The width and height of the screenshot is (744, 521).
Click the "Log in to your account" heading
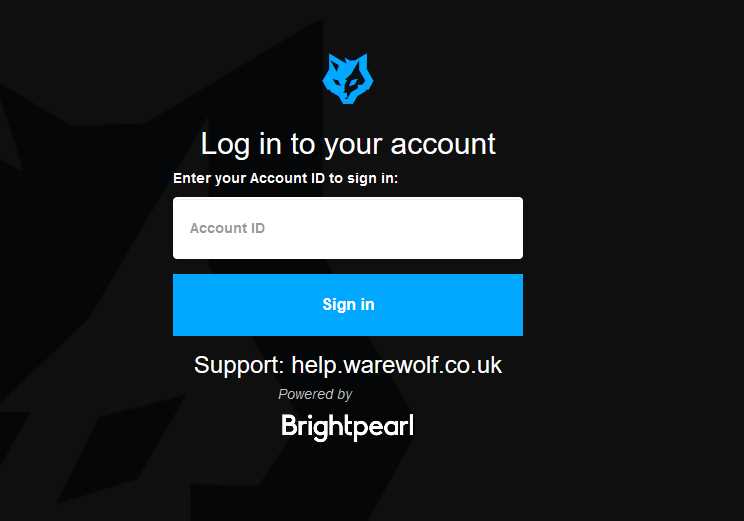point(348,144)
